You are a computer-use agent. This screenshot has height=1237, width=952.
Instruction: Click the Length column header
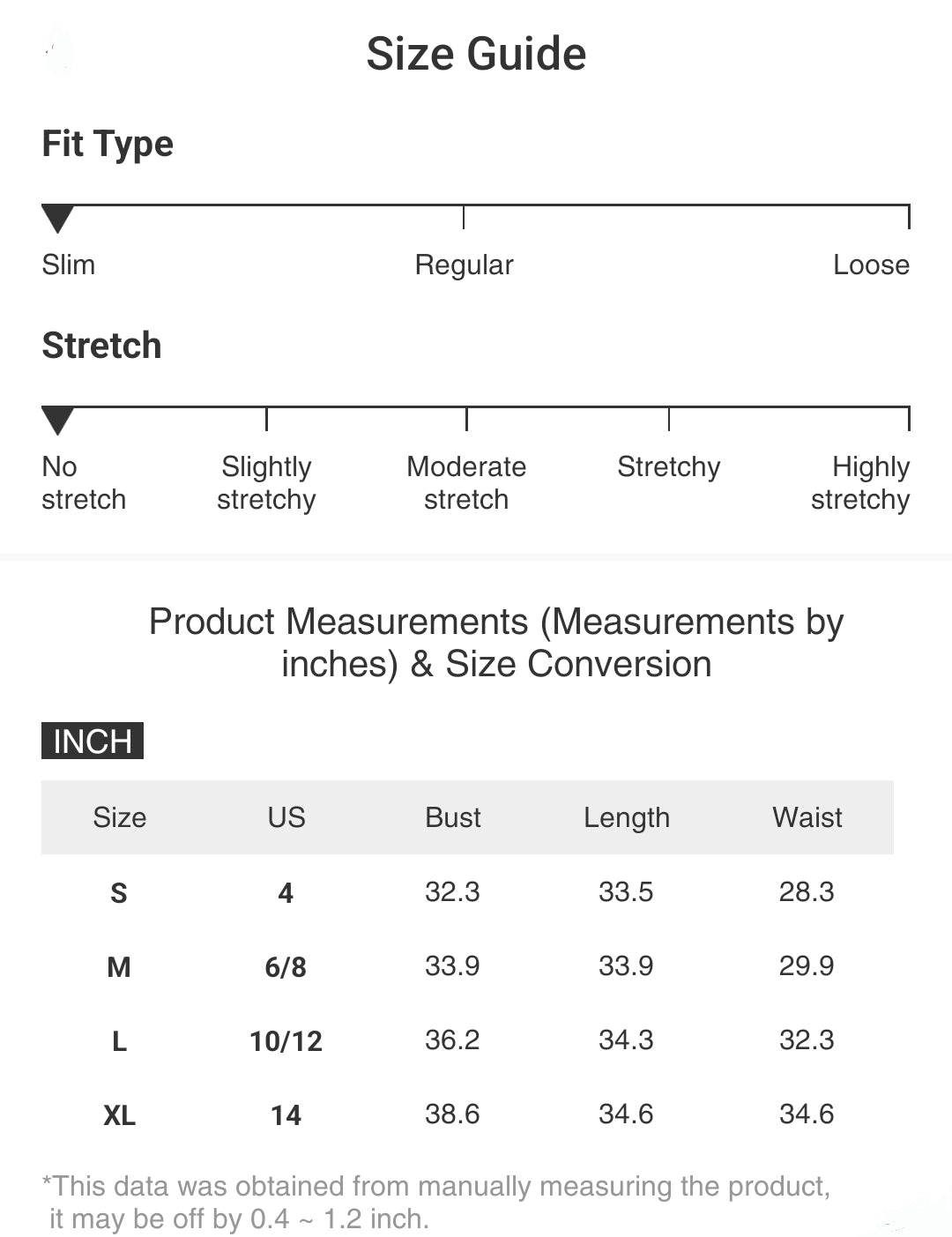click(627, 817)
